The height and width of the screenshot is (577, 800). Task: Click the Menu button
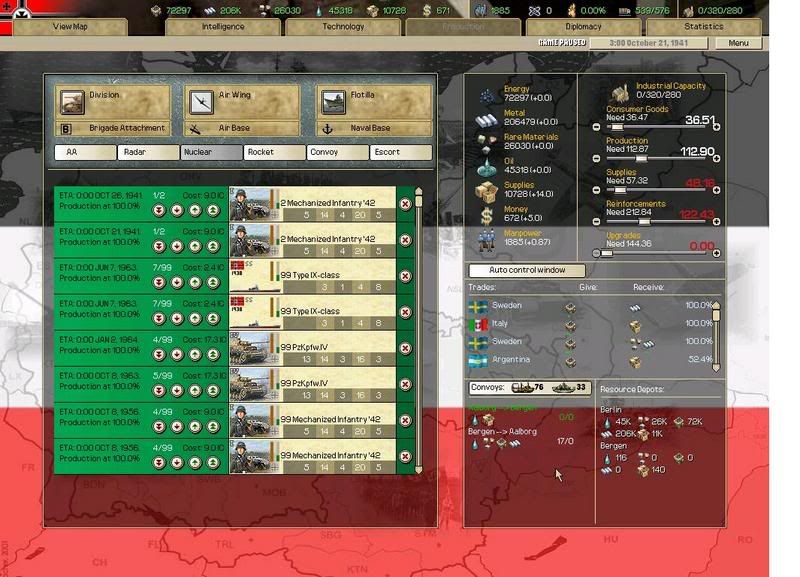(x=738, y=43)
